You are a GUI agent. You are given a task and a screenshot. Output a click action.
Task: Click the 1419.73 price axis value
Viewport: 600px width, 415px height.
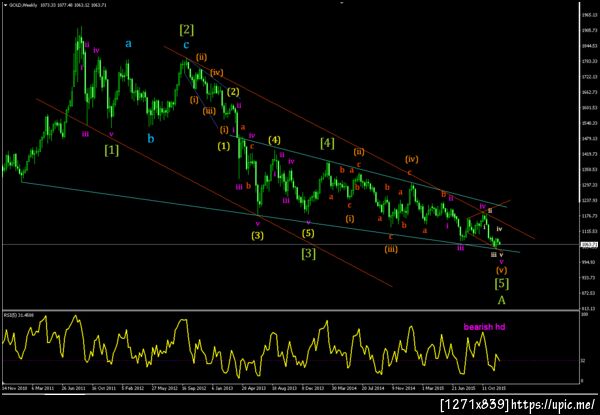588,154
